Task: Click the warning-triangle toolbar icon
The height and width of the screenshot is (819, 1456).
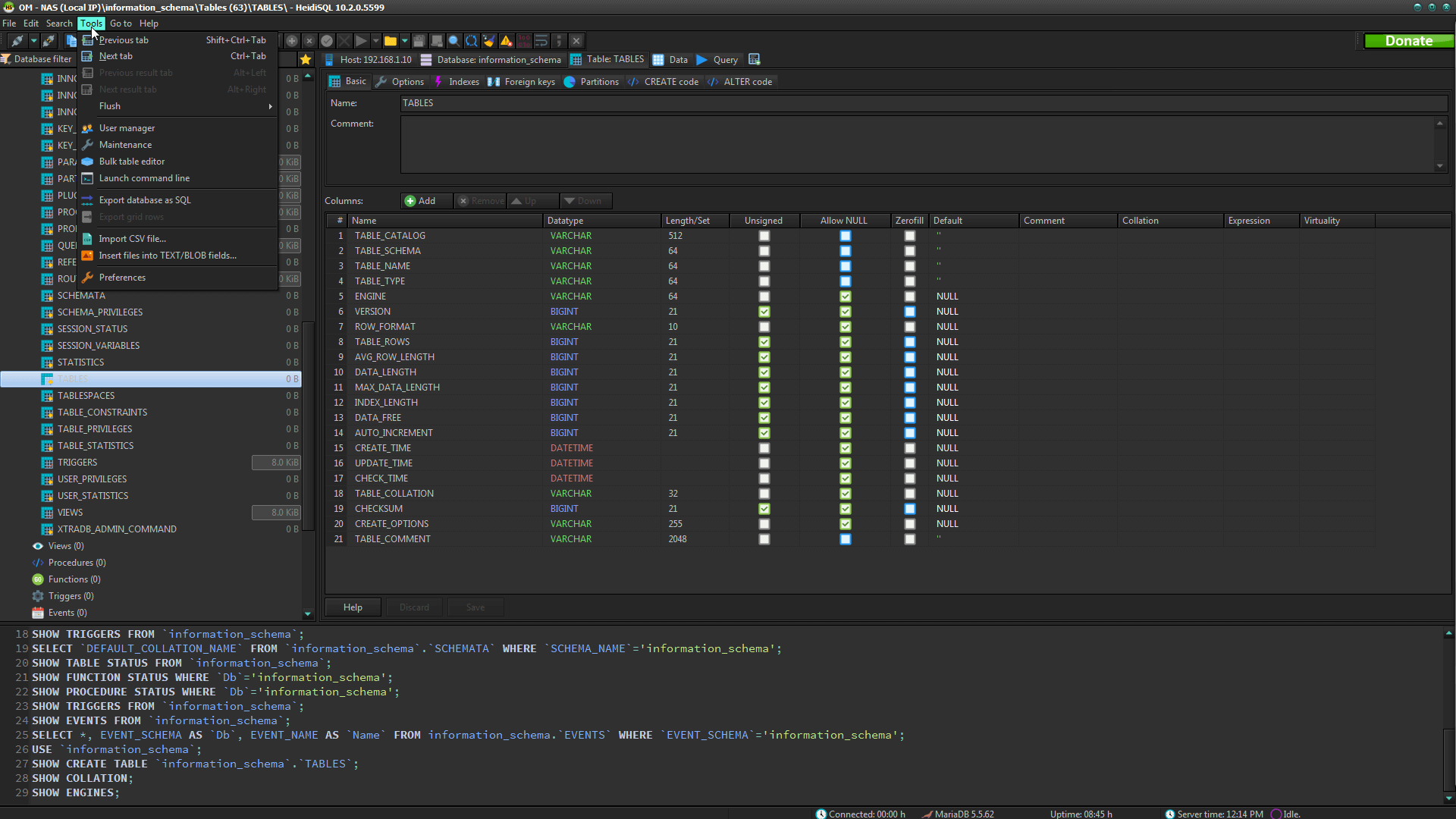Action: [507, 41]
